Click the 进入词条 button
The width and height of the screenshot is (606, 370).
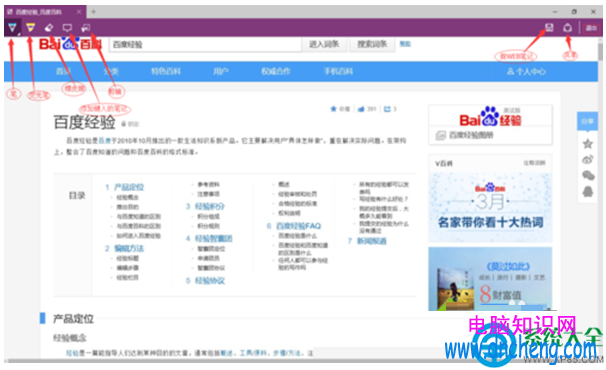[x=324, y=44]
